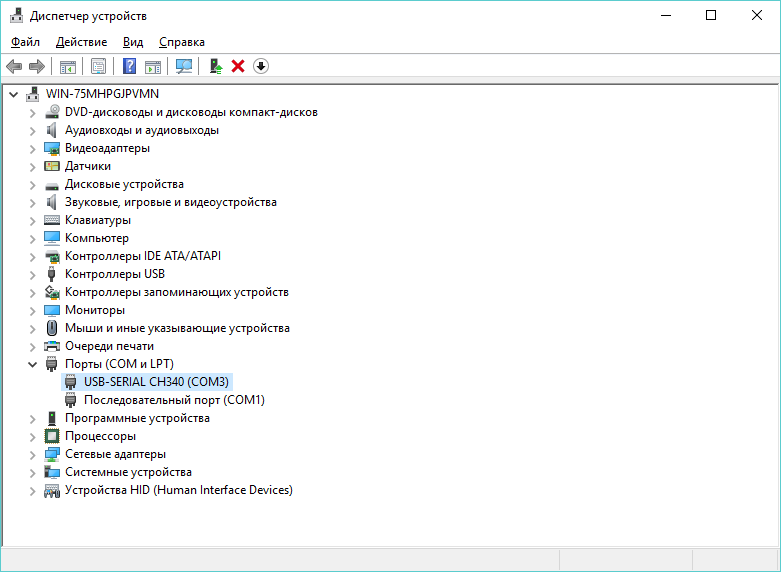Expand the Программные устройства chevron
The height and width of the screenshot is (572, 781).
(x=32, y=419)
